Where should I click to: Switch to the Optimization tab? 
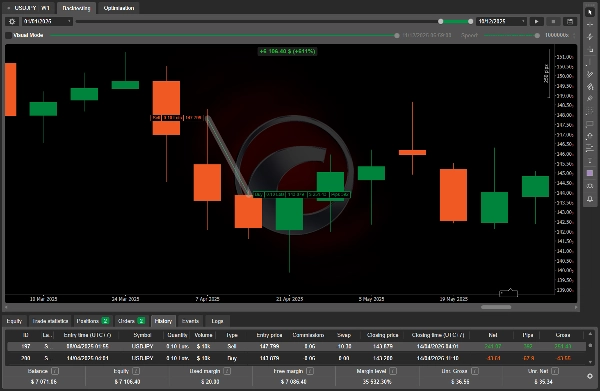(x=119, y=8)
